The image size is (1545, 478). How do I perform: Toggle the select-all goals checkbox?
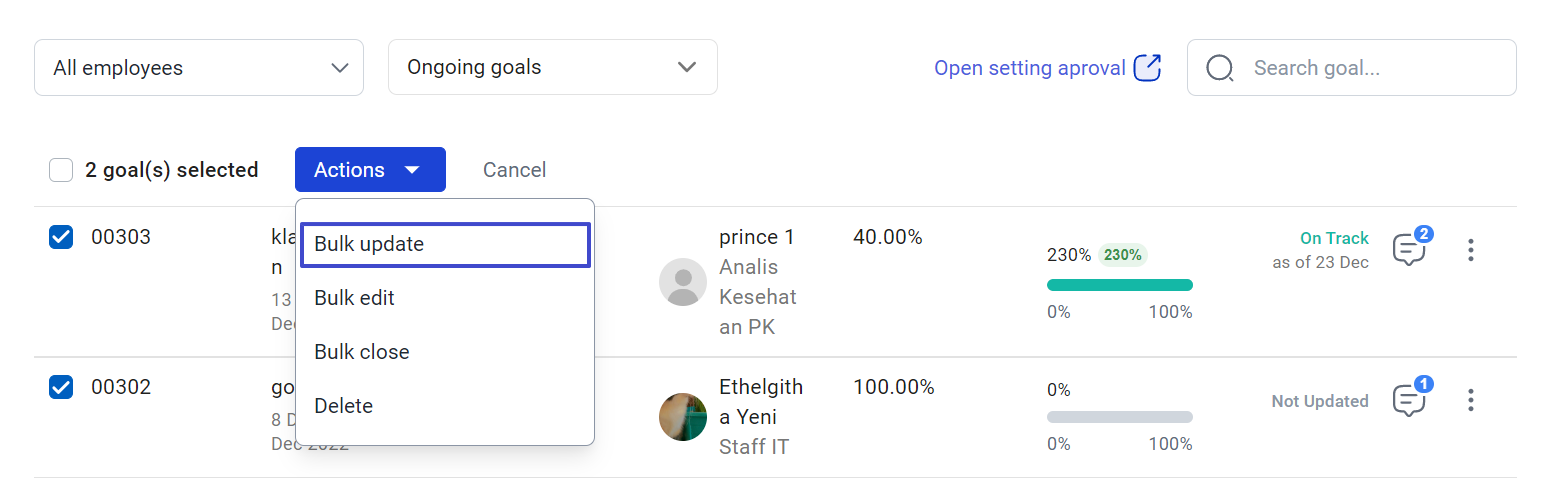61,170
